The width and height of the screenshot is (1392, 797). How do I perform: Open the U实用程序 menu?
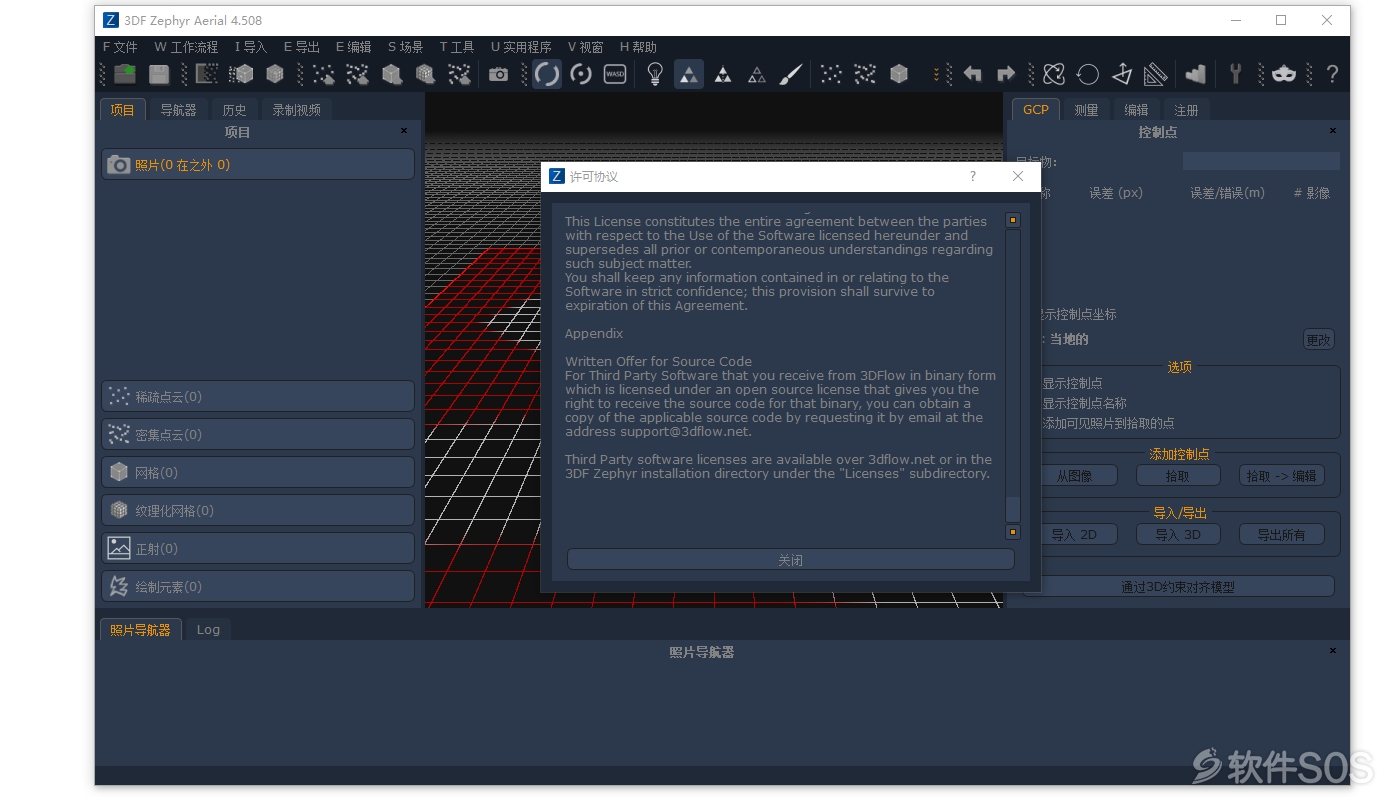pyautogui.click(x=521, y=47)
